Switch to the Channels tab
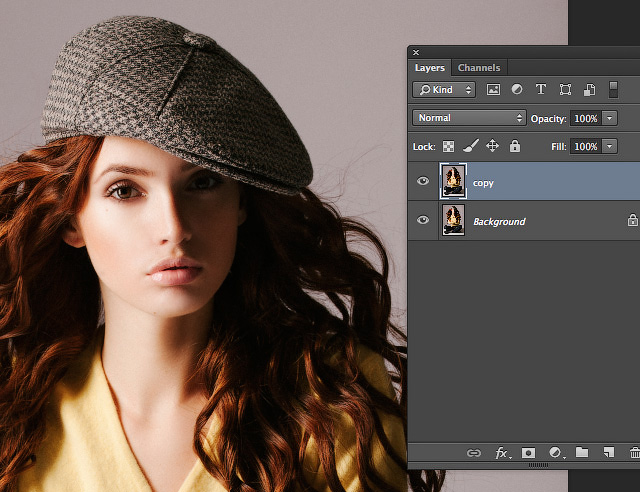Screen dimensions: 640x492 tap(479, 68)
